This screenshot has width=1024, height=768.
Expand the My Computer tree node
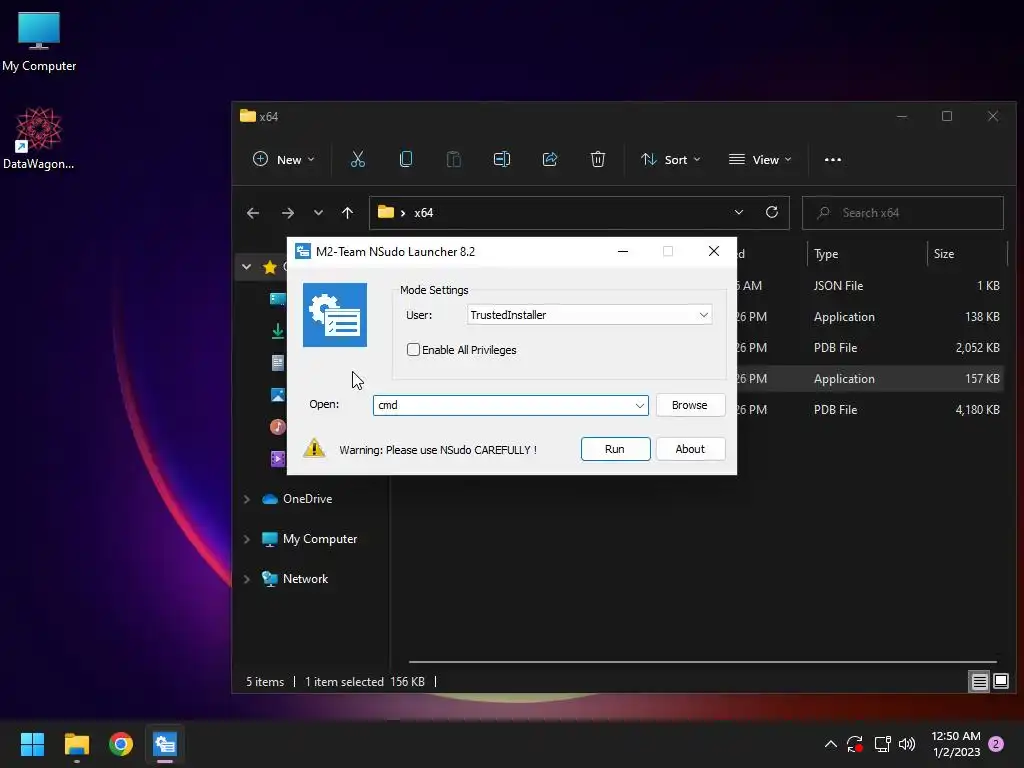click(247, 539)
